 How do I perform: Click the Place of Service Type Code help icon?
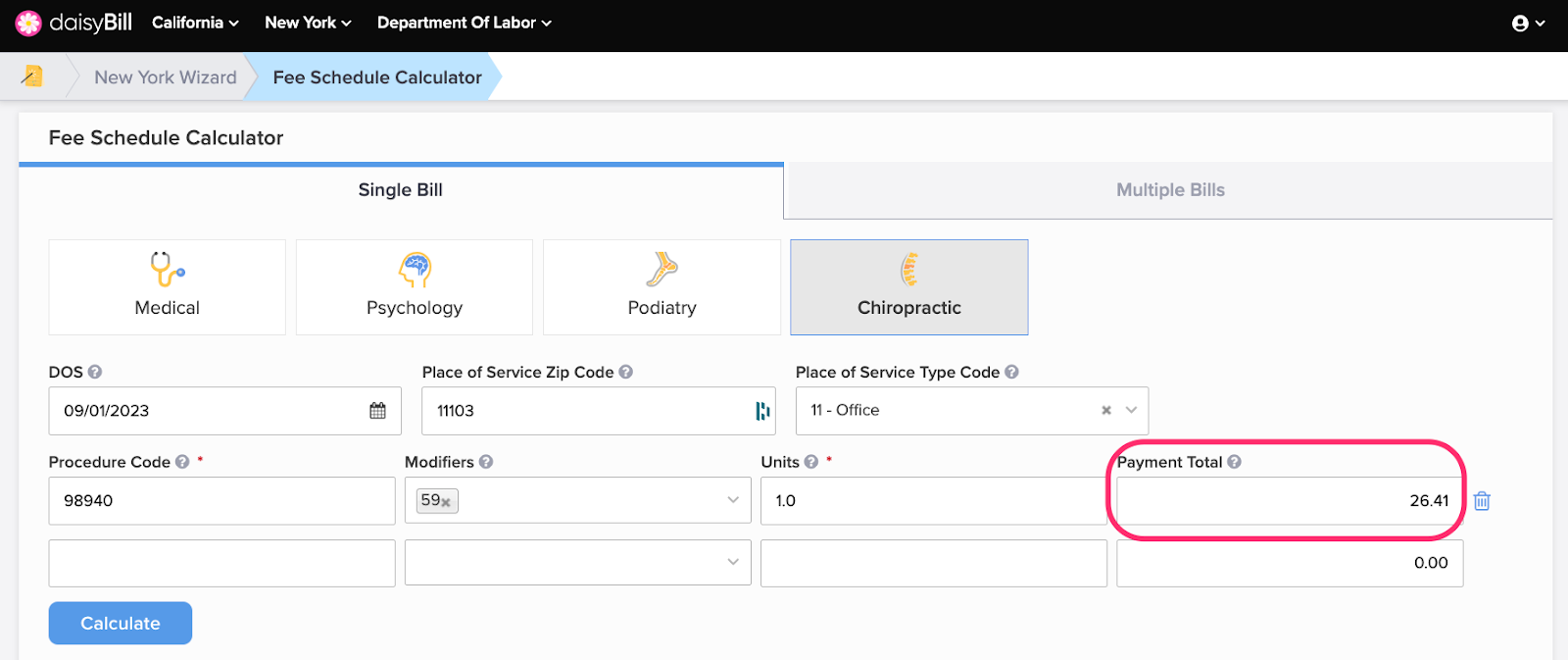click(1012, 372)
